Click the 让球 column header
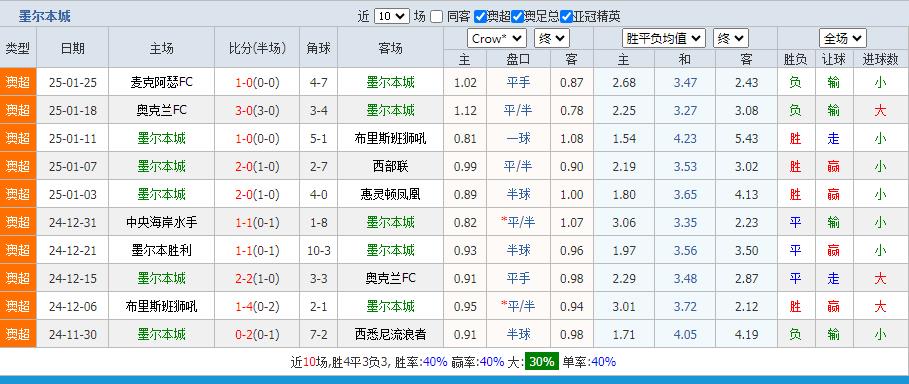909x384 pixels. tap(834, 59)
